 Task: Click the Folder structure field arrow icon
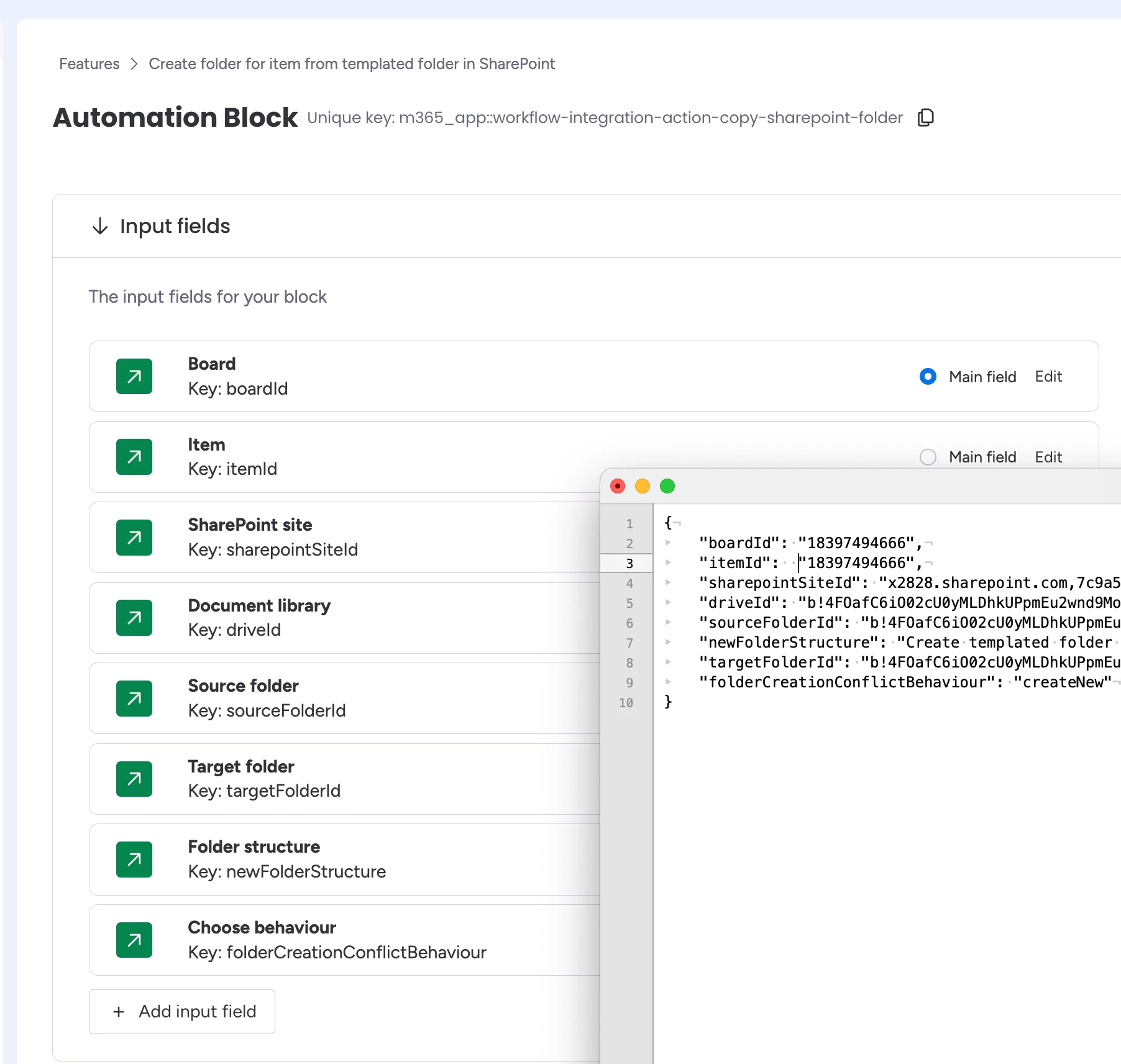[134, 860]
